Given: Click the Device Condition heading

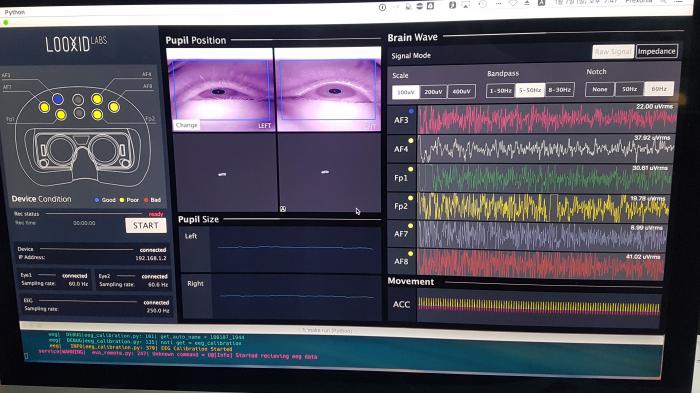Looking at the screenshot, I should 41,199.
